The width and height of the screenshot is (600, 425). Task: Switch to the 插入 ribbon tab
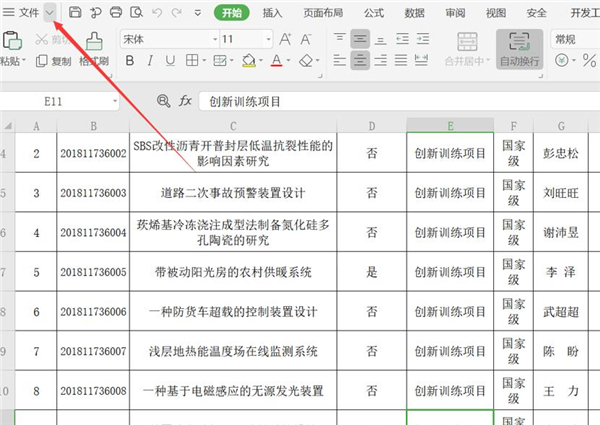[272, 12]
